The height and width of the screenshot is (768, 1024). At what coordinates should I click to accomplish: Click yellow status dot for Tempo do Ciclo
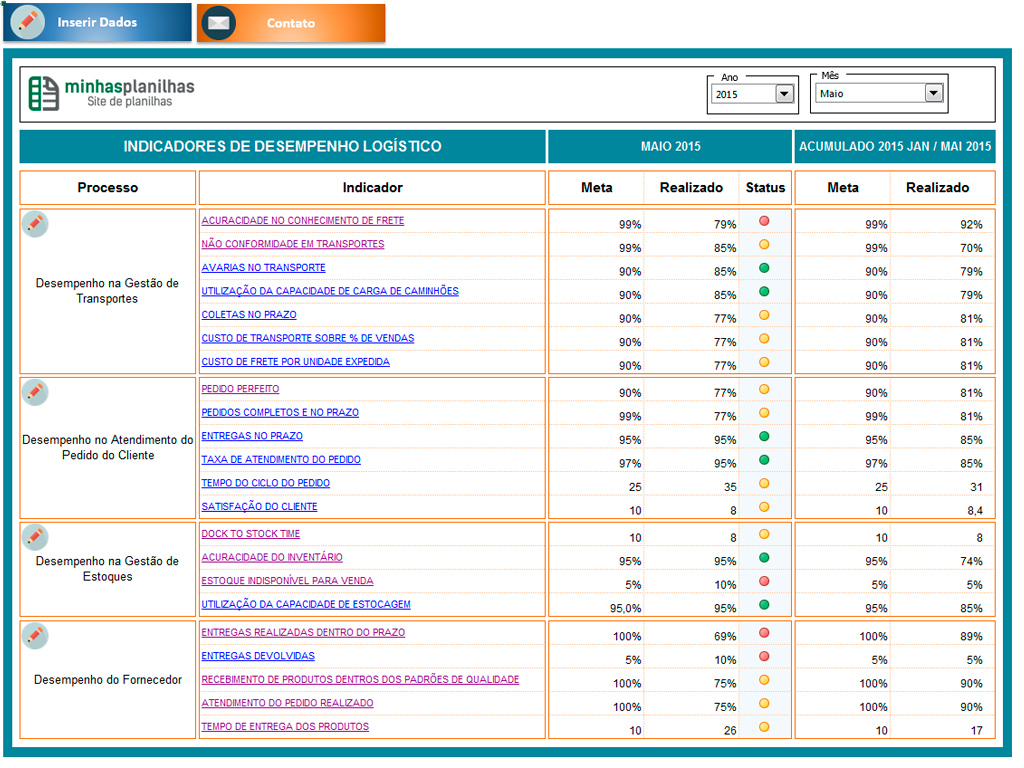click(x=764, y=483)
